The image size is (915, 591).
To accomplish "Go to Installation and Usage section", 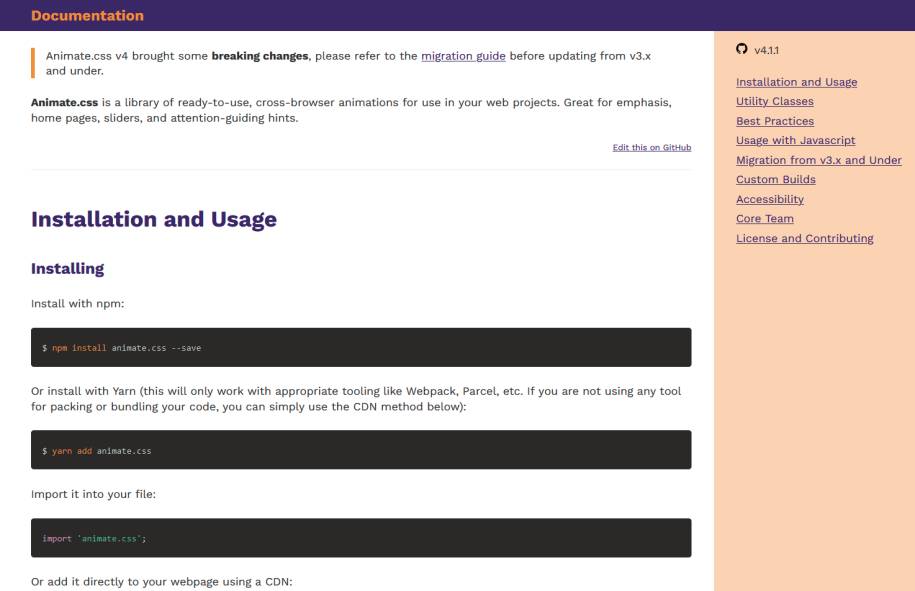I will (x=797, y=82).
